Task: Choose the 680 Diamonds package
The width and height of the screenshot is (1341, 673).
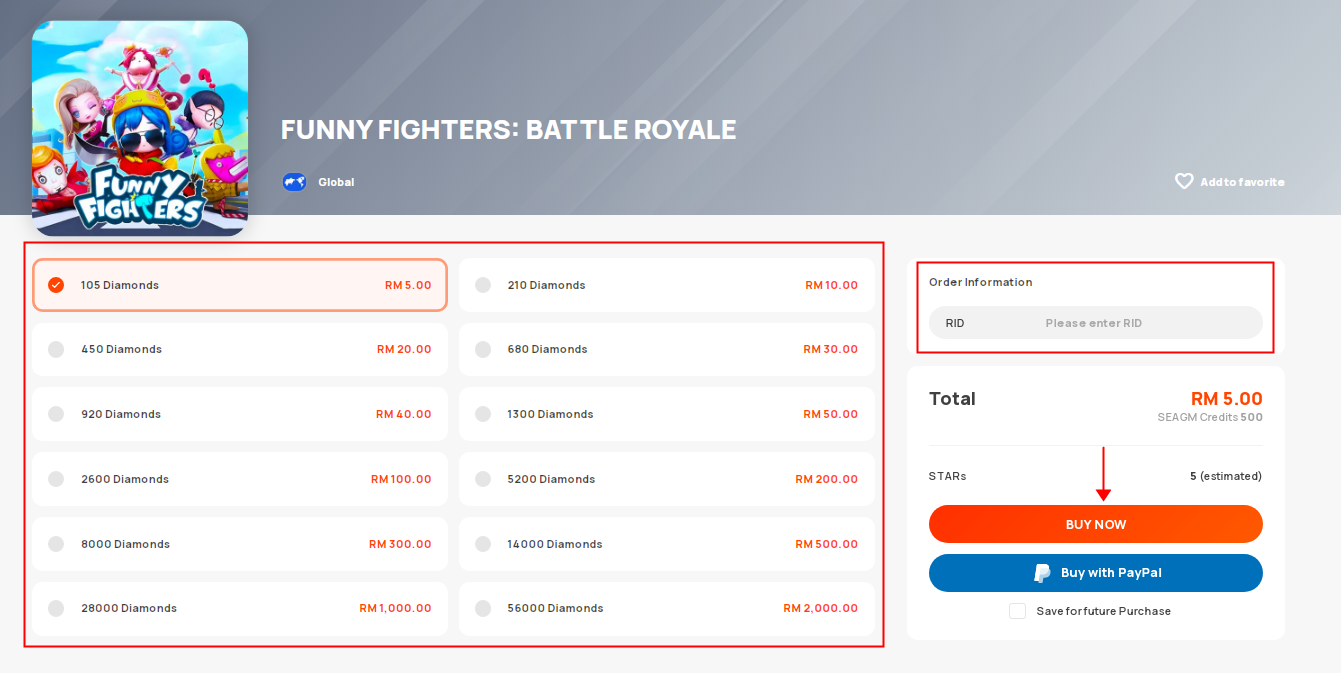Action: tap(667, 349)
